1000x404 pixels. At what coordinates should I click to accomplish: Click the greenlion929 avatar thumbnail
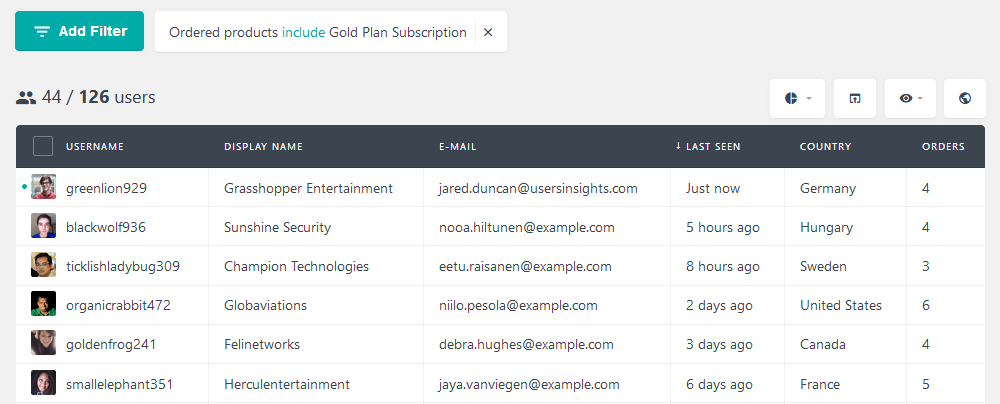point(43,187)
